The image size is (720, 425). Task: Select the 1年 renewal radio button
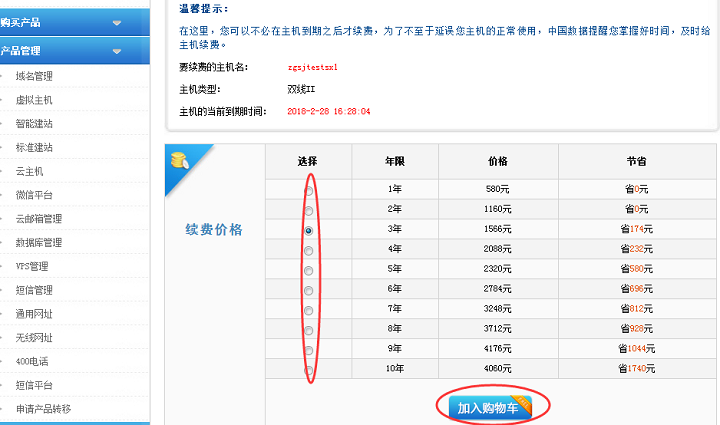pyautogui.click(x=308, y=190)
